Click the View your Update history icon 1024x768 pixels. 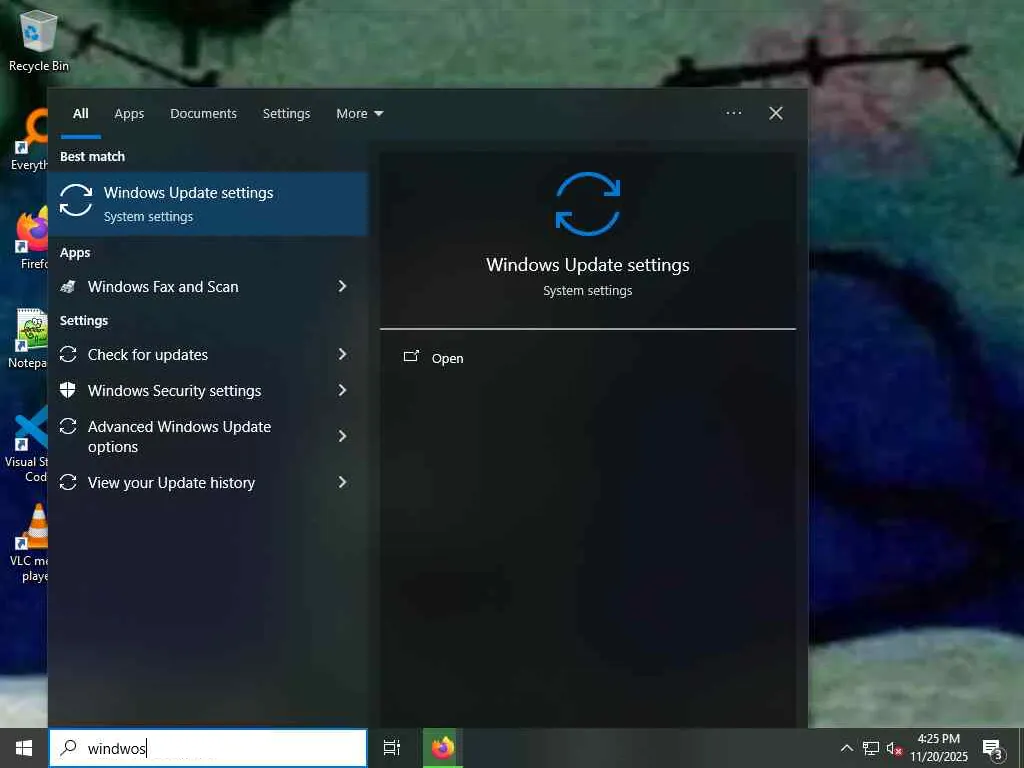point(68,483)
